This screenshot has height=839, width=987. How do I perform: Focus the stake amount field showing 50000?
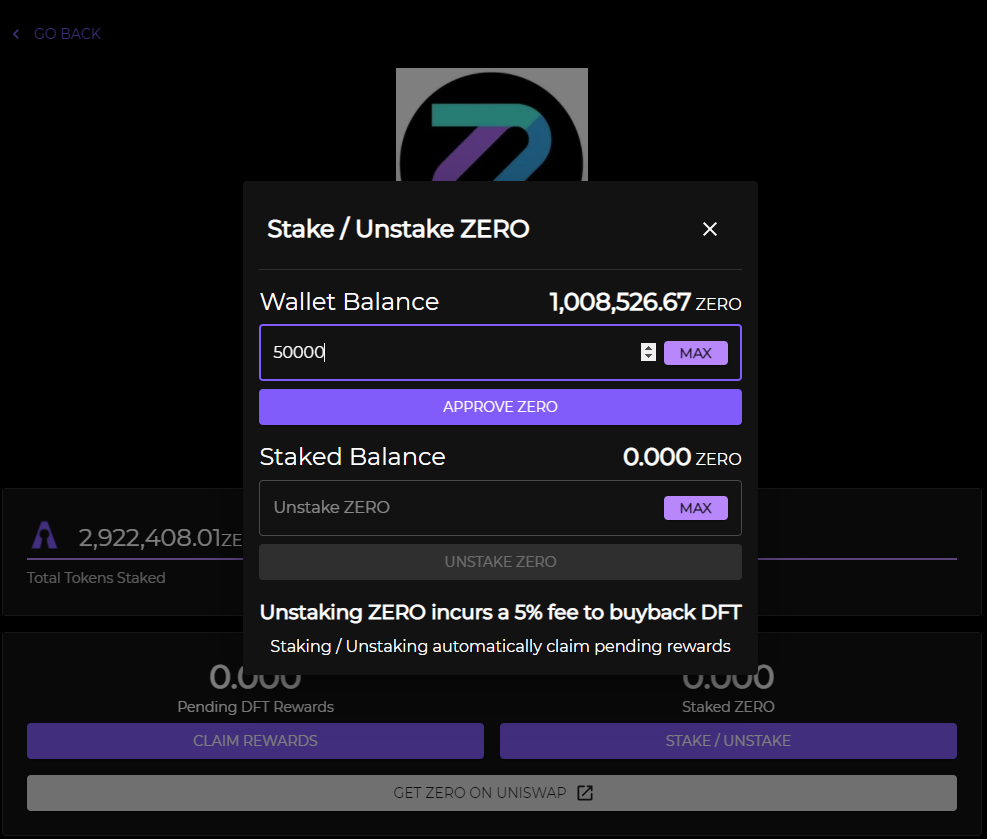450,353
